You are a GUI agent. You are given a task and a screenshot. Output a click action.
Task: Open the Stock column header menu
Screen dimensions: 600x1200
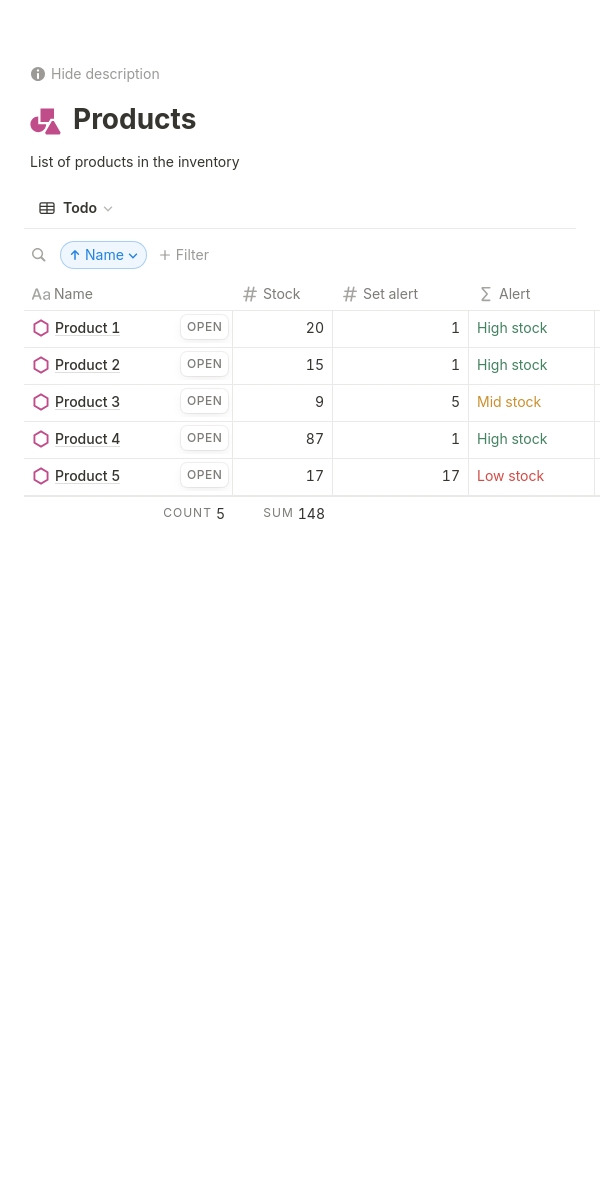(281, 294)
